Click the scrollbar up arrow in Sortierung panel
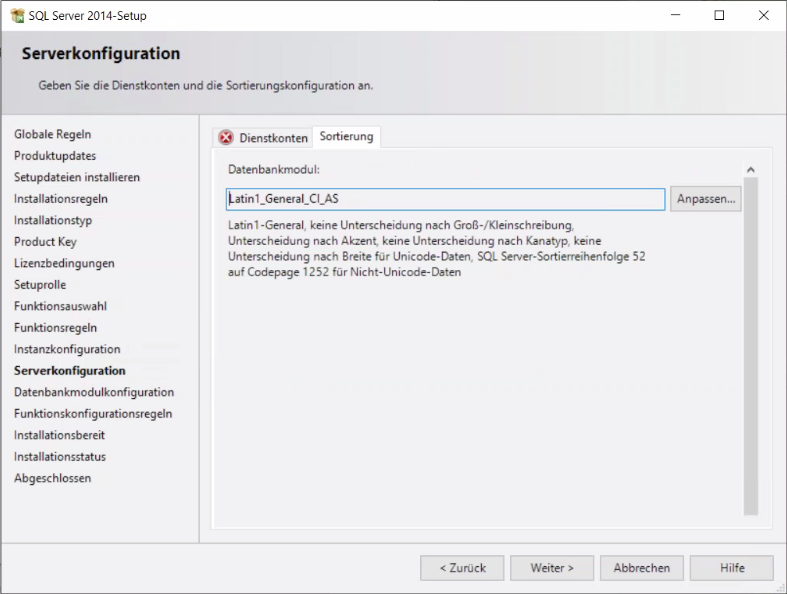This screenshot has width=787, height=594. pyautogui.click(x=751, y=171)
